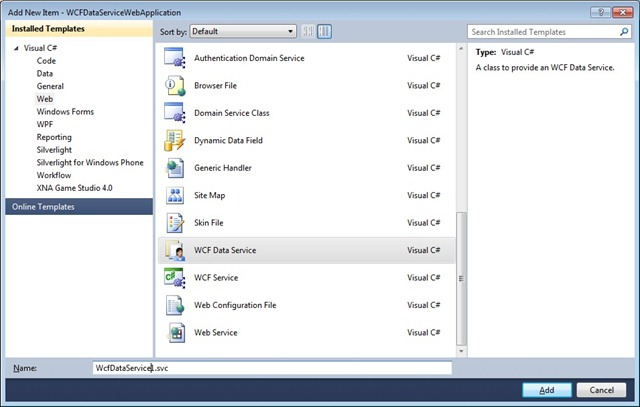Click the Browser File template icon
The height and width of the screenshot is (407, 640).
pyautogui.click(x=175, y=86)
